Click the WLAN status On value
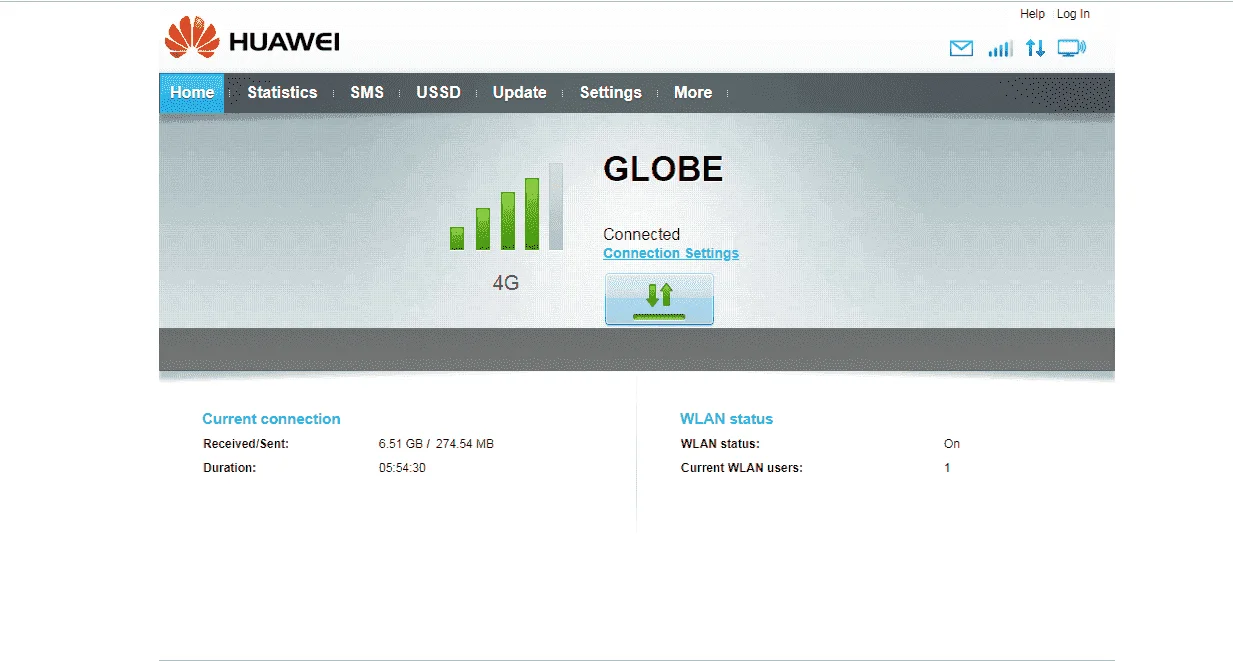This screenshot has height=661, width=1233. tap(952, 444)
